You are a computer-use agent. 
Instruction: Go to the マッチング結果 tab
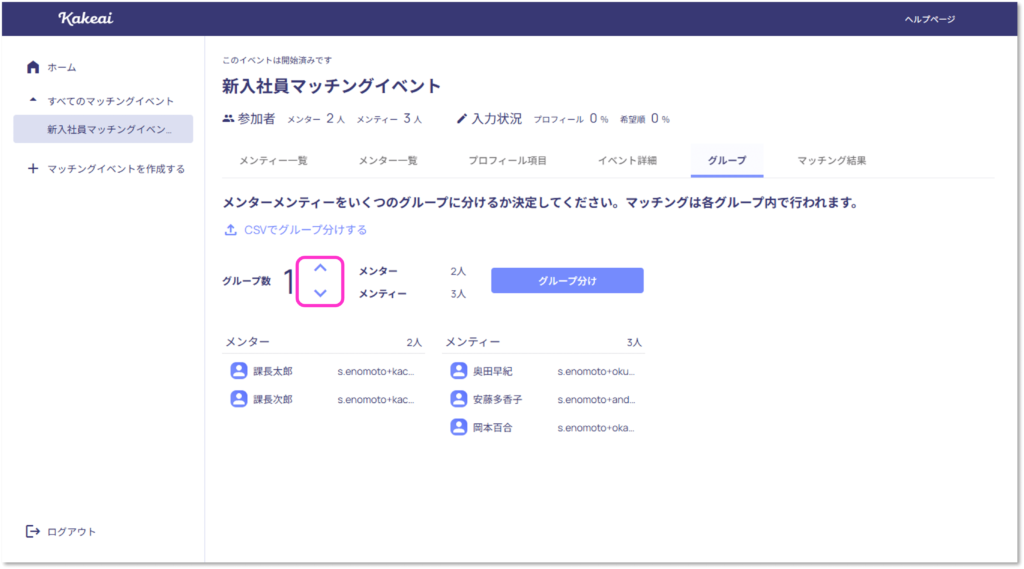tap(831, 160)
